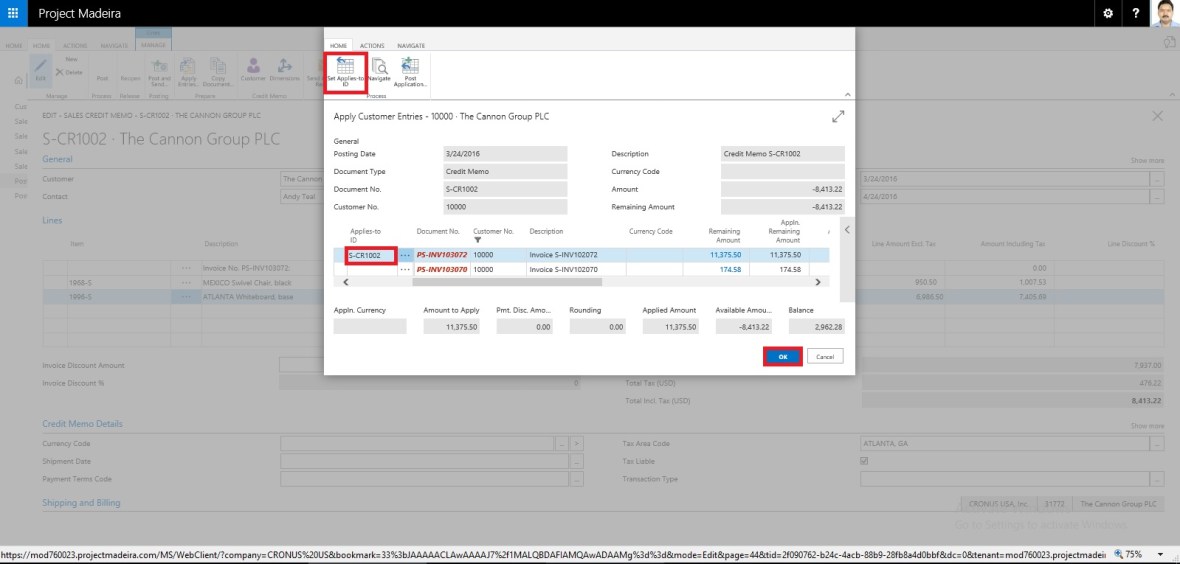Screen dimensions: 1180x564
Task: Click the Post Application ribbon icon
Action: 410,72
